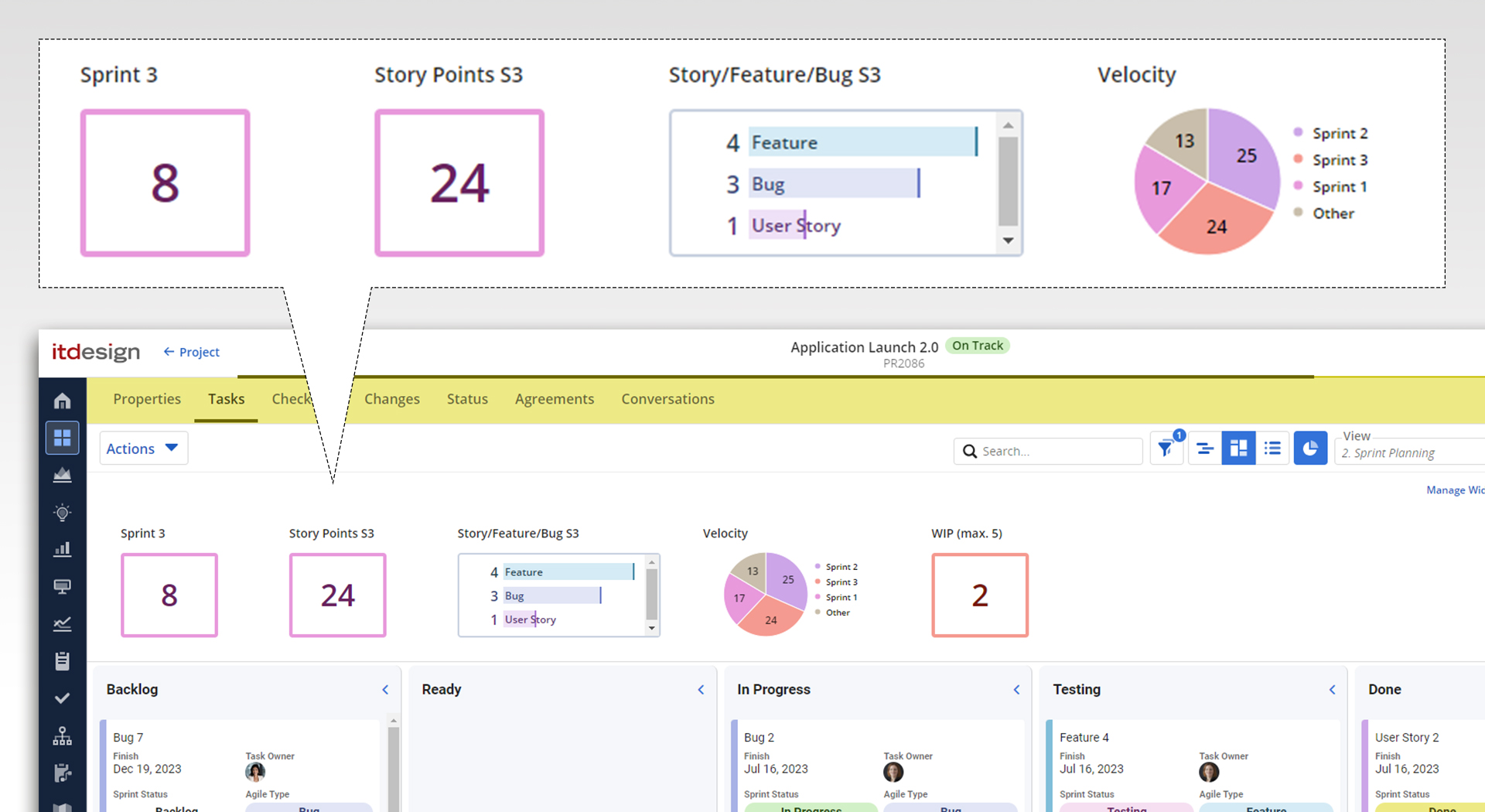Image resolution: width=1485 pixels, height=812 pixels.
Task: Open the Manage Widgets link
Action: [x=1456, y=490]
